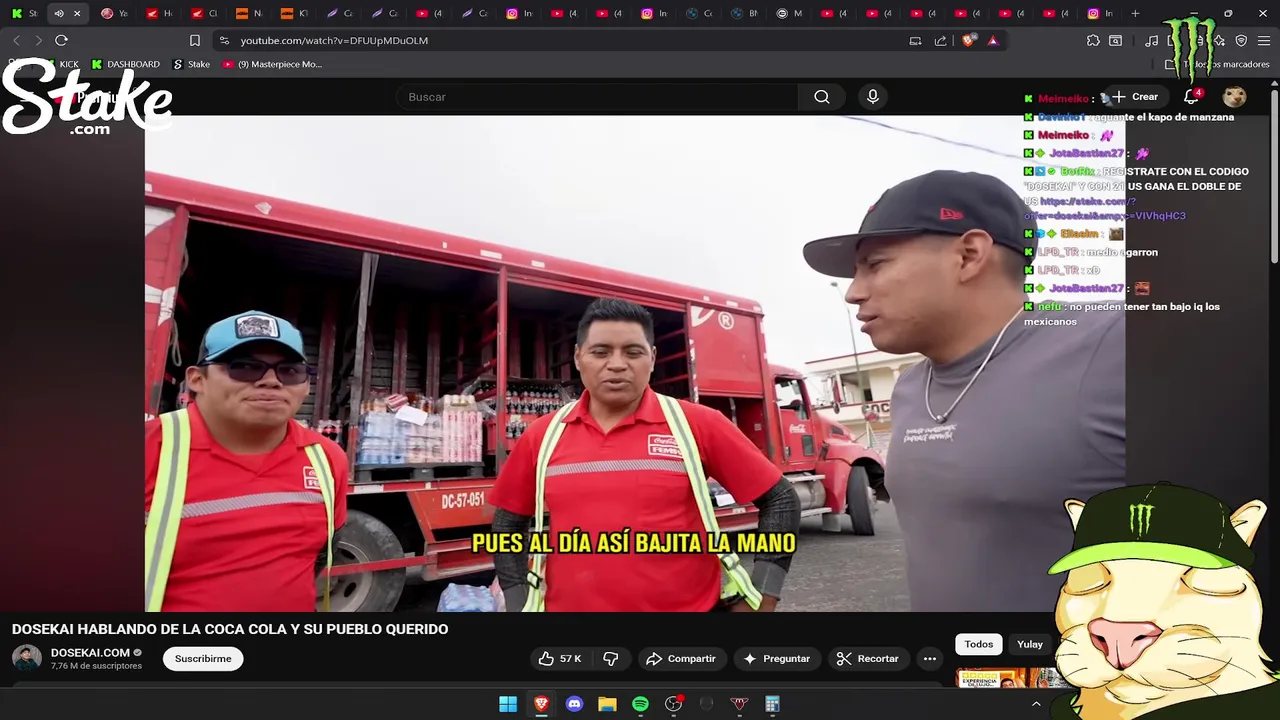1280x720 pixels.
Task: Like the video showing 57 K
Action: pos(560,658)
